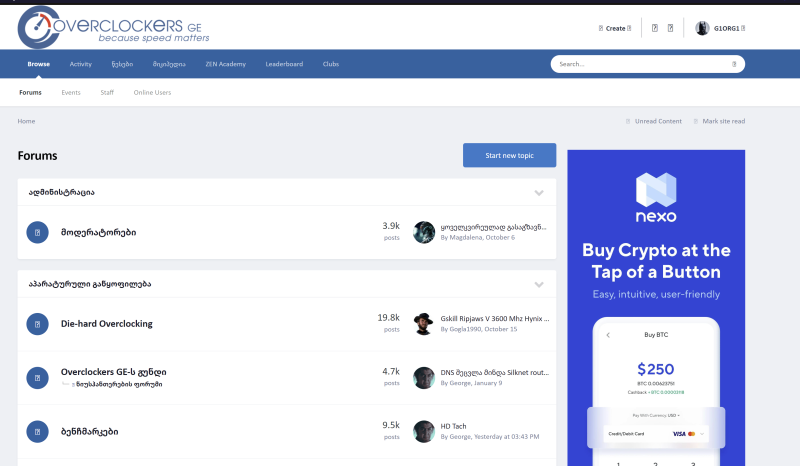Click Gogla1990's avatar in Die-hard Overclocking row
The height and width of the screenshot is (466, 800).
(424, 324)
